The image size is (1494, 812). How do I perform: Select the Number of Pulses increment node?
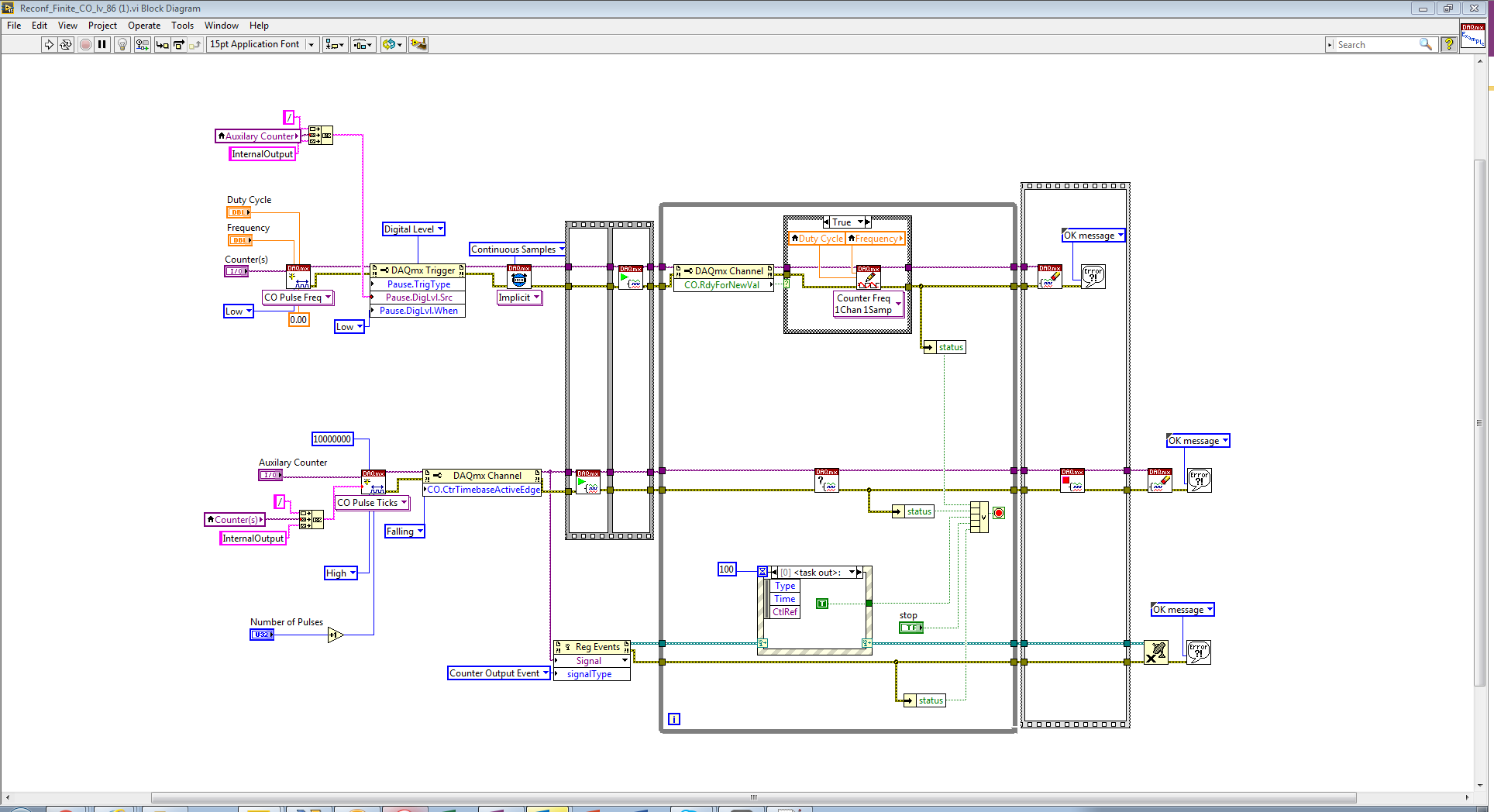tap(336, 635)
